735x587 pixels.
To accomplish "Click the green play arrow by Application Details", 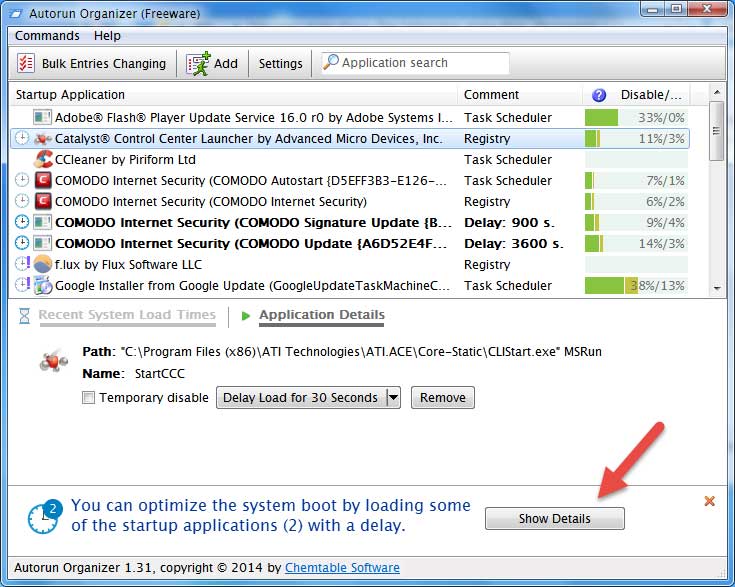I will [x=245, y=316].
